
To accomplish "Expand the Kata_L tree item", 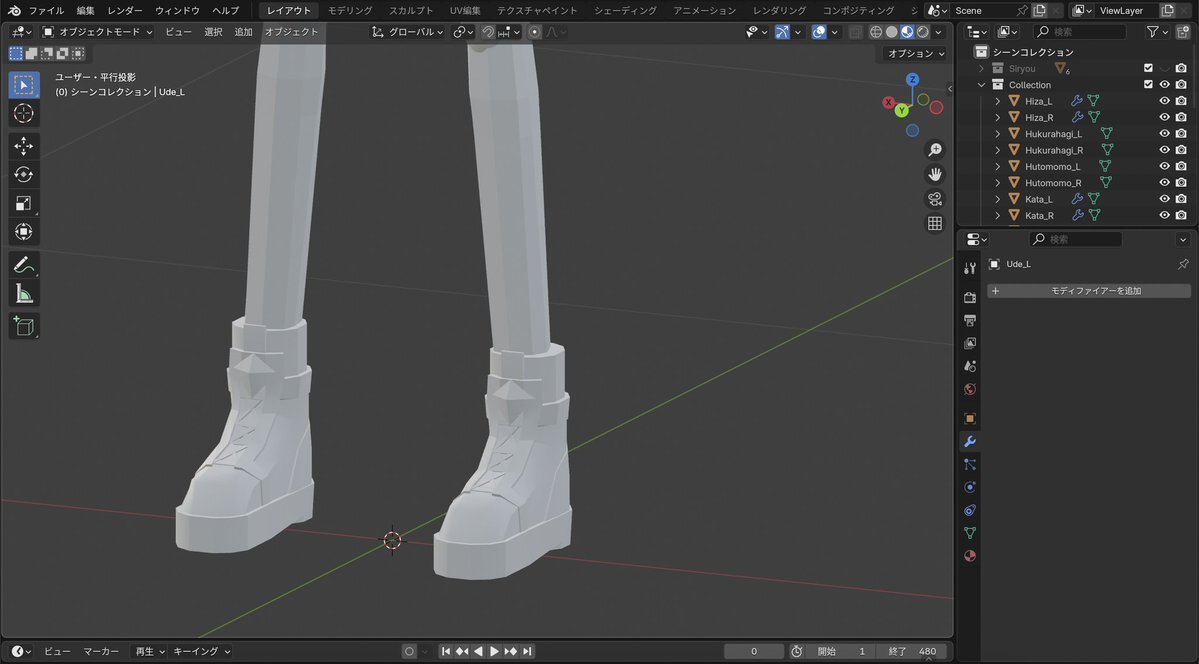I will (997, 199).
